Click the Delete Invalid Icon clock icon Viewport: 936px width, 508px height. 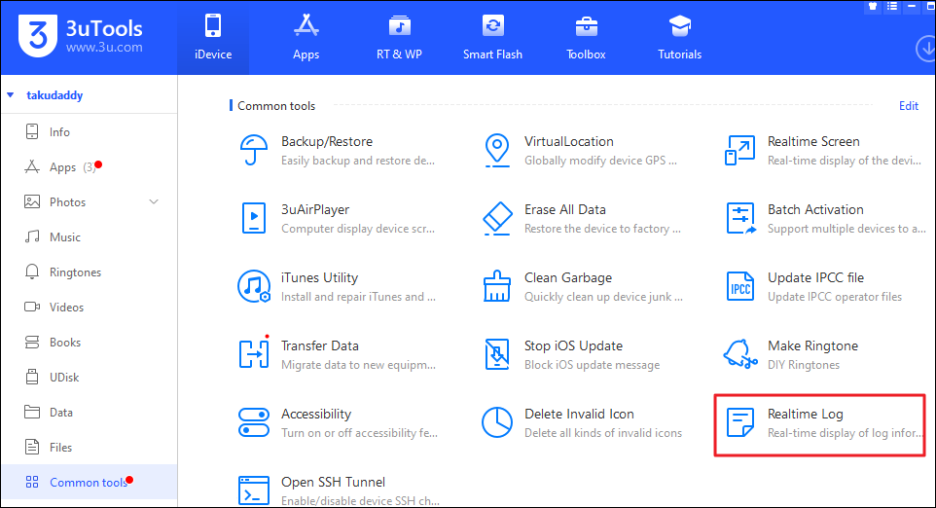(497, 422)
